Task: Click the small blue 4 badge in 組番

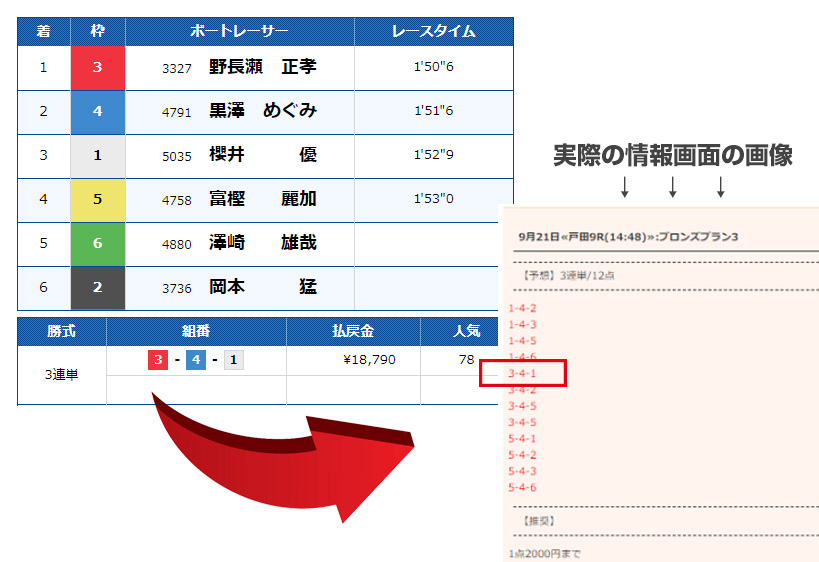Action: (196, 360)
